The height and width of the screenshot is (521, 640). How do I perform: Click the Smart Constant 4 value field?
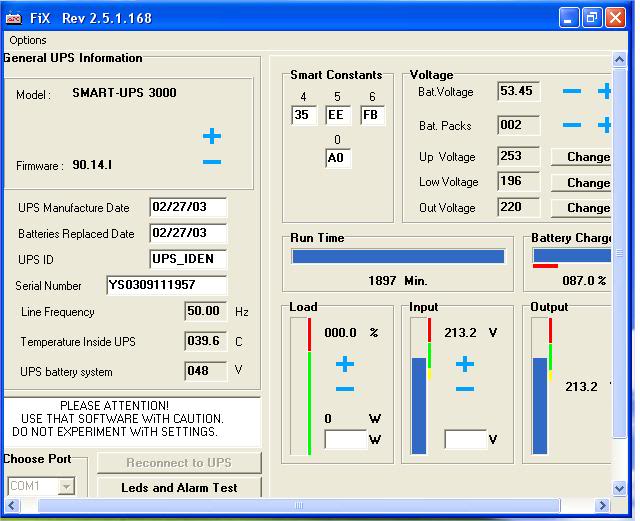click(304, 115)
